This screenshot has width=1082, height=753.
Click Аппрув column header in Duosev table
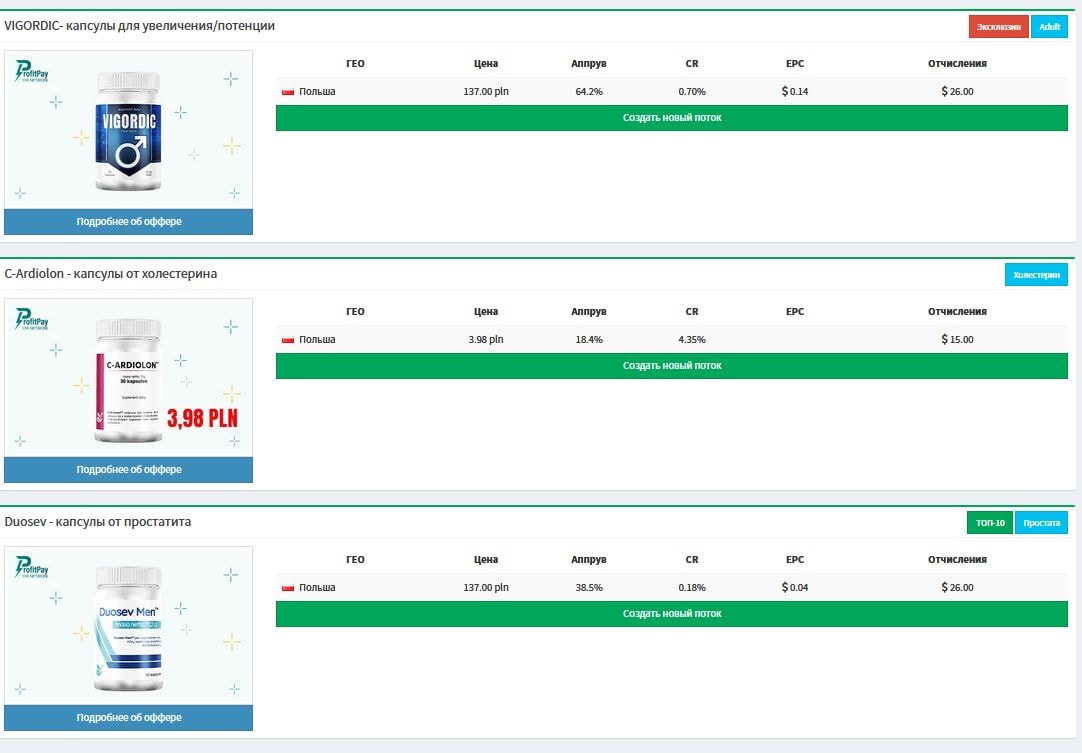[589, 560]
